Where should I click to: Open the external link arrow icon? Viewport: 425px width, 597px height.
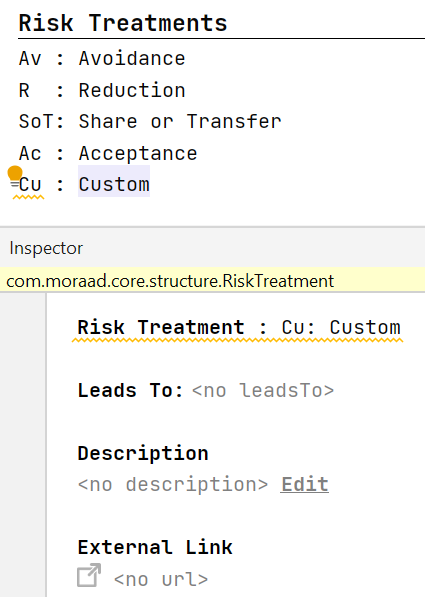pos(89,575)
